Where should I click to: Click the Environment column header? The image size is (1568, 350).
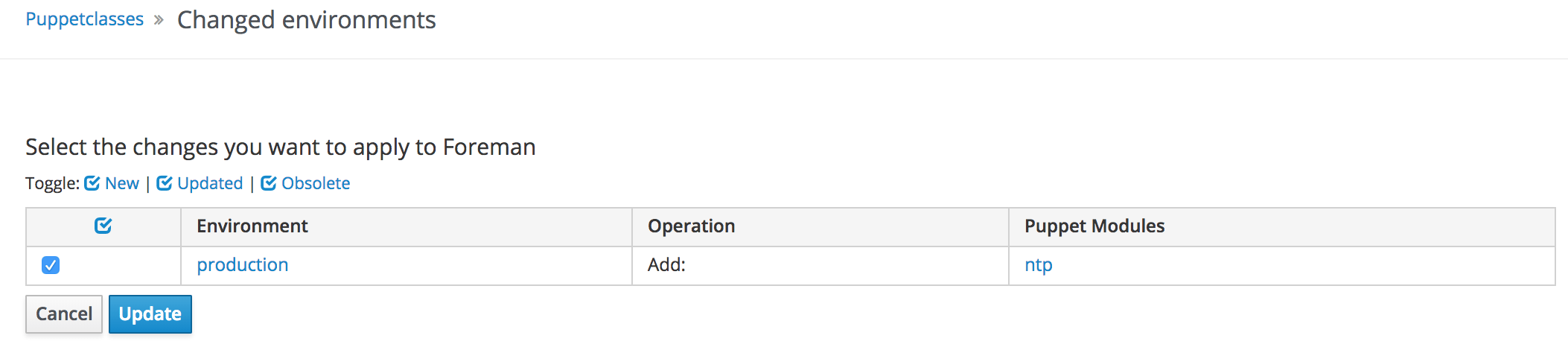click(x=252, y=226)
